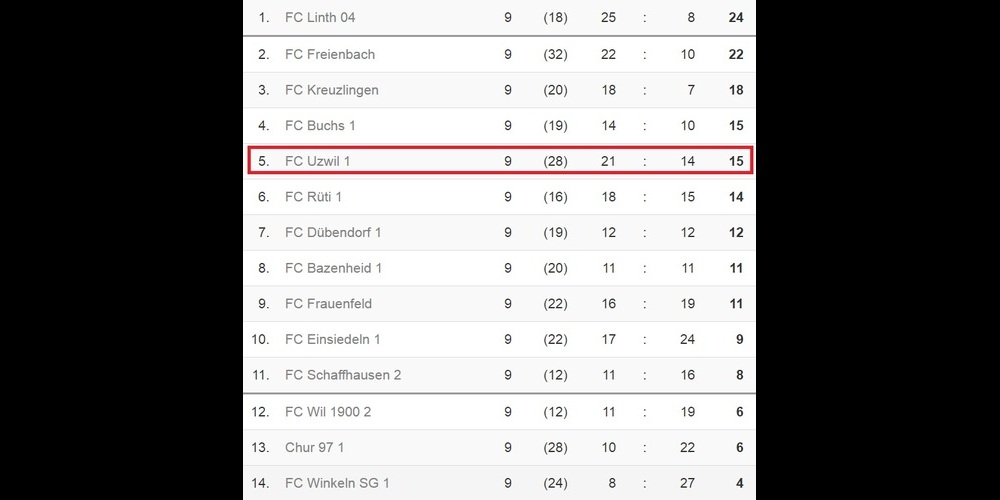Click rank number 5 in the red-outlined row
1000x500 pixels.
point(264,161)
